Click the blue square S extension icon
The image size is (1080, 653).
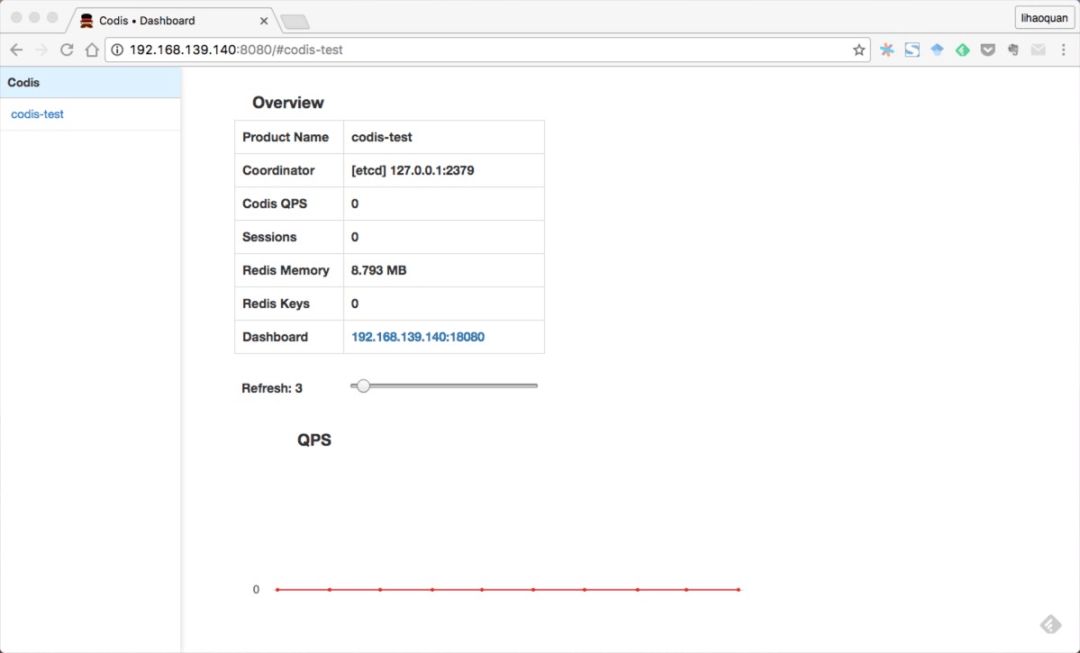tap(912, 50)
